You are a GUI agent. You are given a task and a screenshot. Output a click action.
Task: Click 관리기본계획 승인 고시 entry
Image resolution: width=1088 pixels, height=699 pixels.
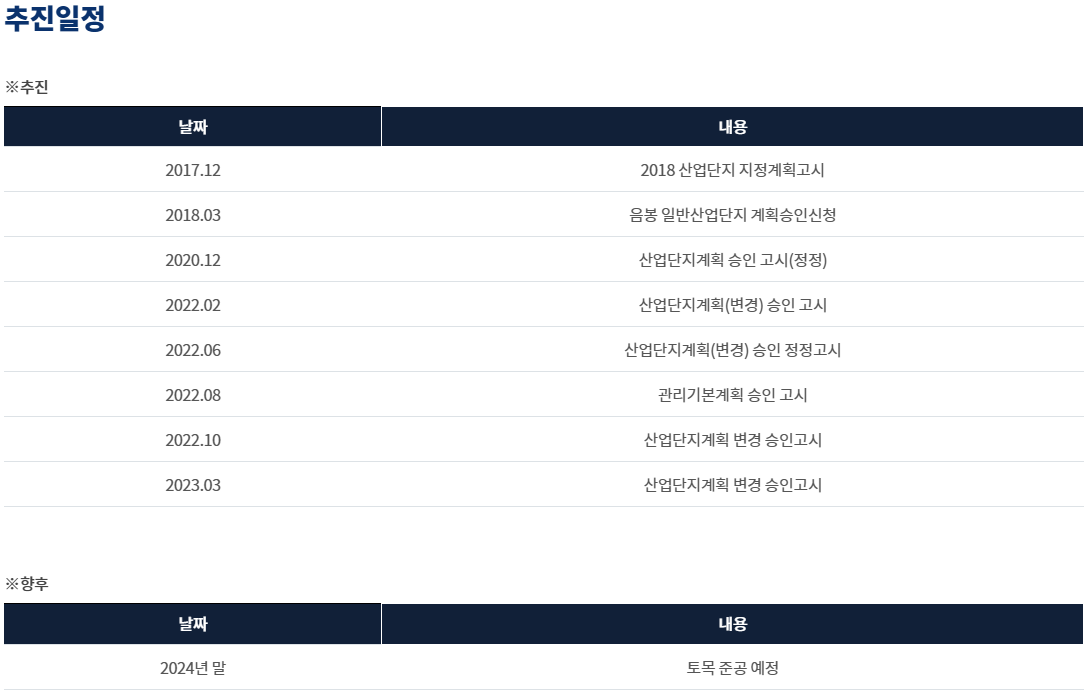tap(732, 395)
